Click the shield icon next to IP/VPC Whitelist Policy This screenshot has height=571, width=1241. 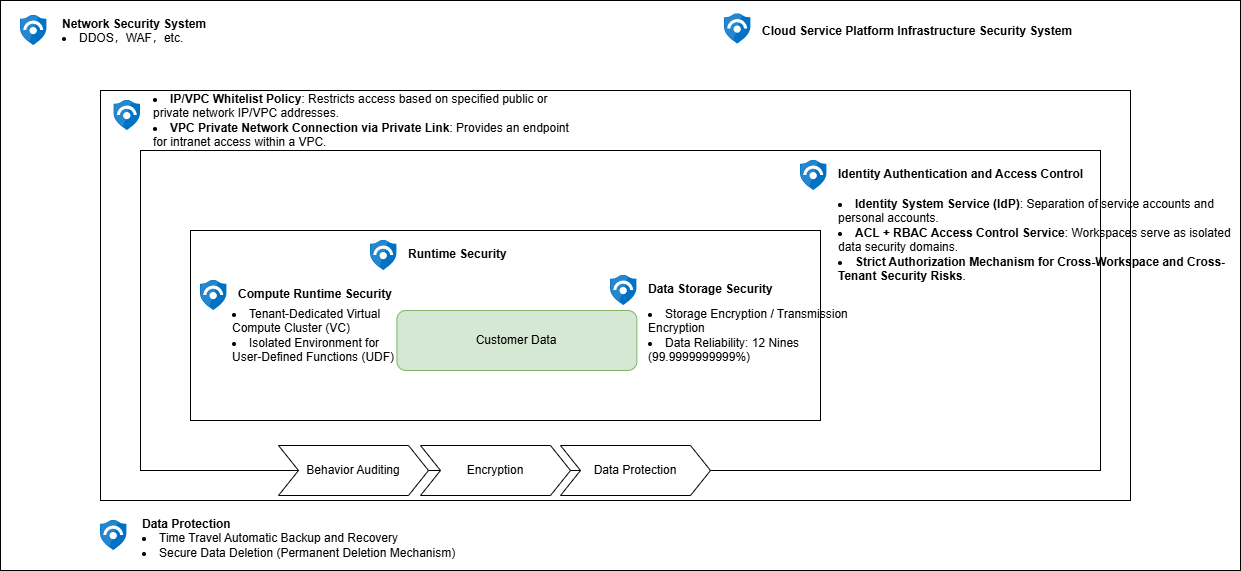(x=127, y=114)
